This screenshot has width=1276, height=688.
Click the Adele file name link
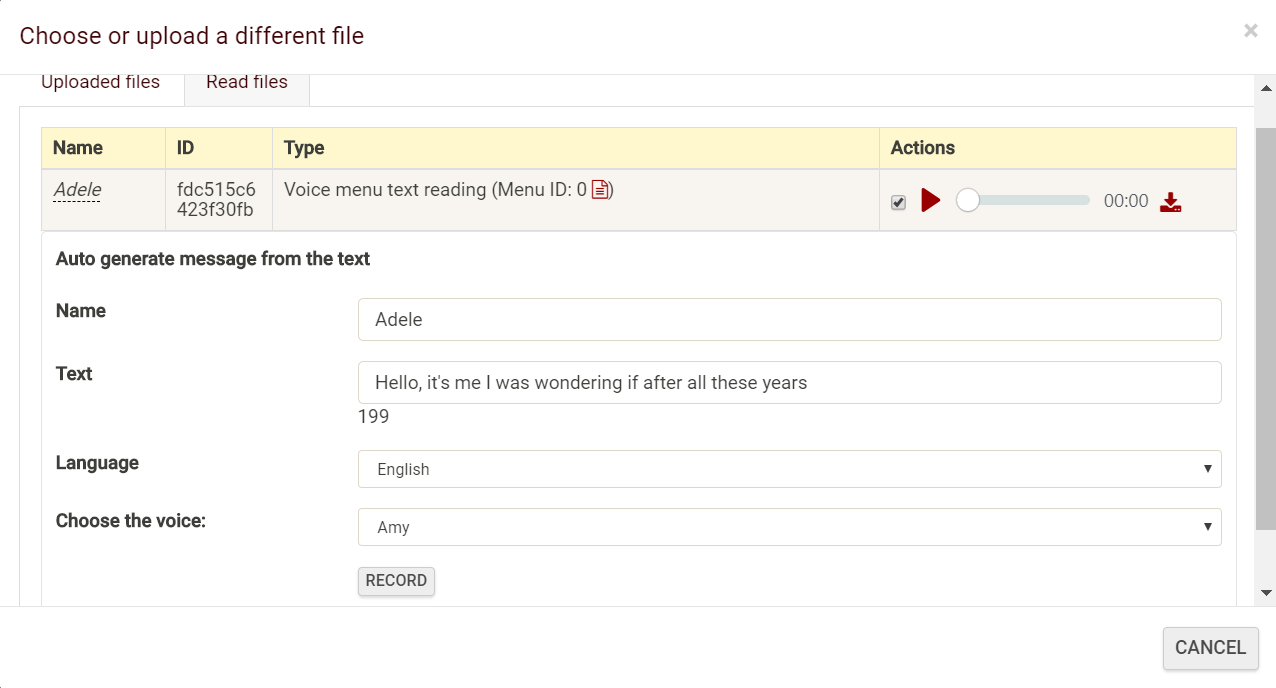click(x=77, y=190)
